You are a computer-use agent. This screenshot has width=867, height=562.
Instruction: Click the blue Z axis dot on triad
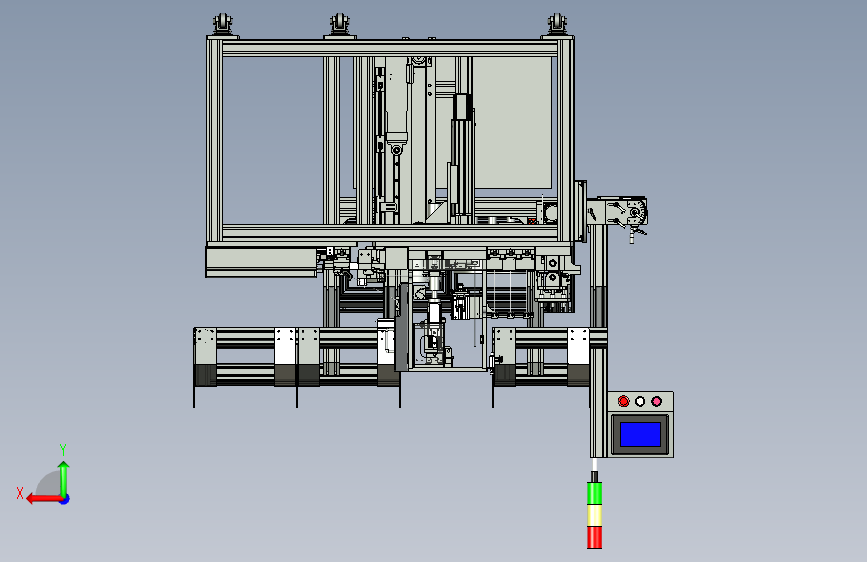[x=65, y=499]
